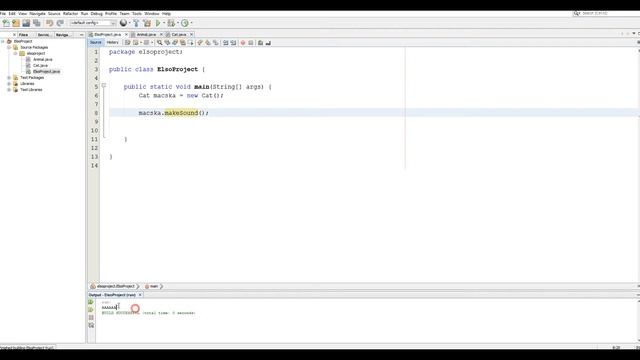Click the main breadcrumb item
This screenshot has height=360, width=640.
(152, 286)
